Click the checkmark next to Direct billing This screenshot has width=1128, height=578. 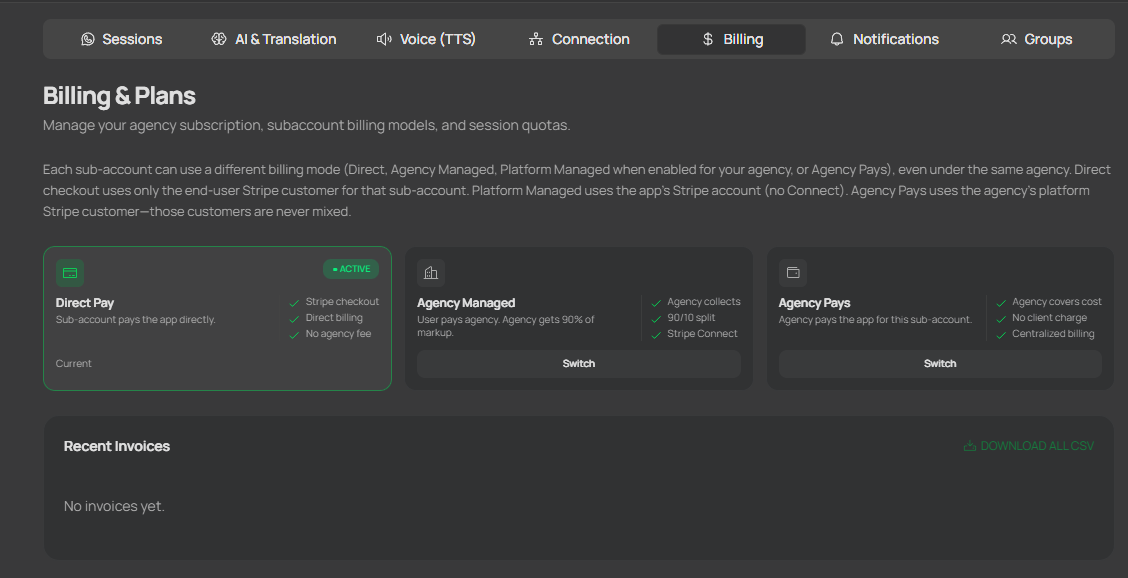[x=294, y=319]
